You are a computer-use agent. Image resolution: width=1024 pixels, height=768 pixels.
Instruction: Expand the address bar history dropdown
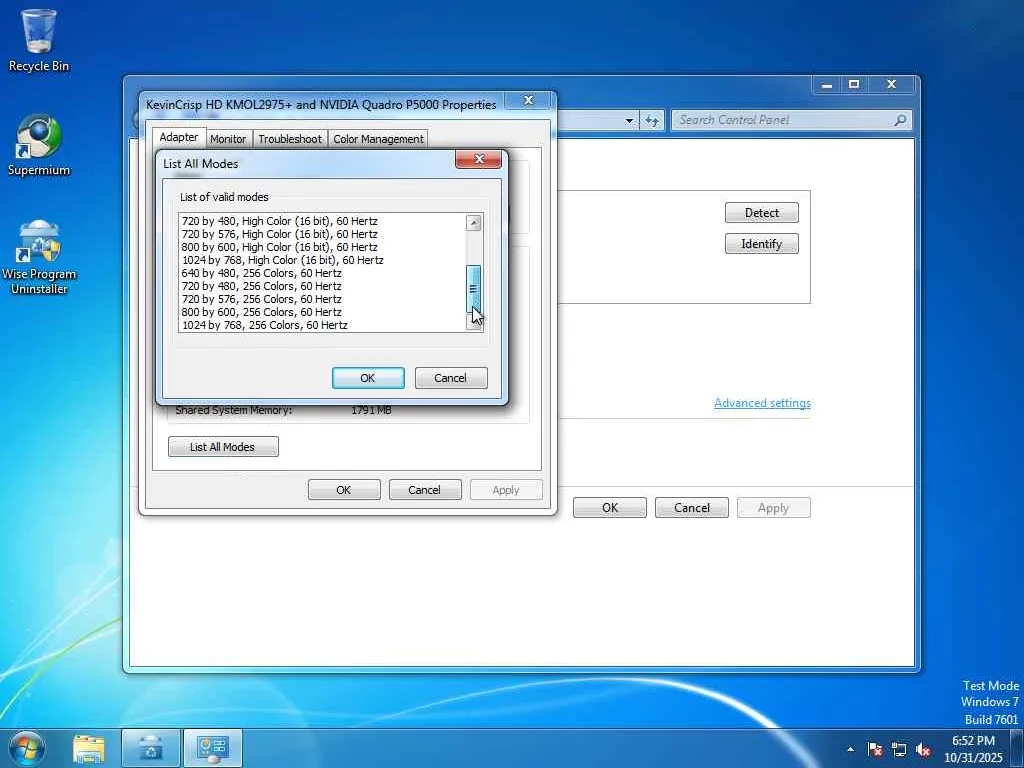[x=629, y=121]
